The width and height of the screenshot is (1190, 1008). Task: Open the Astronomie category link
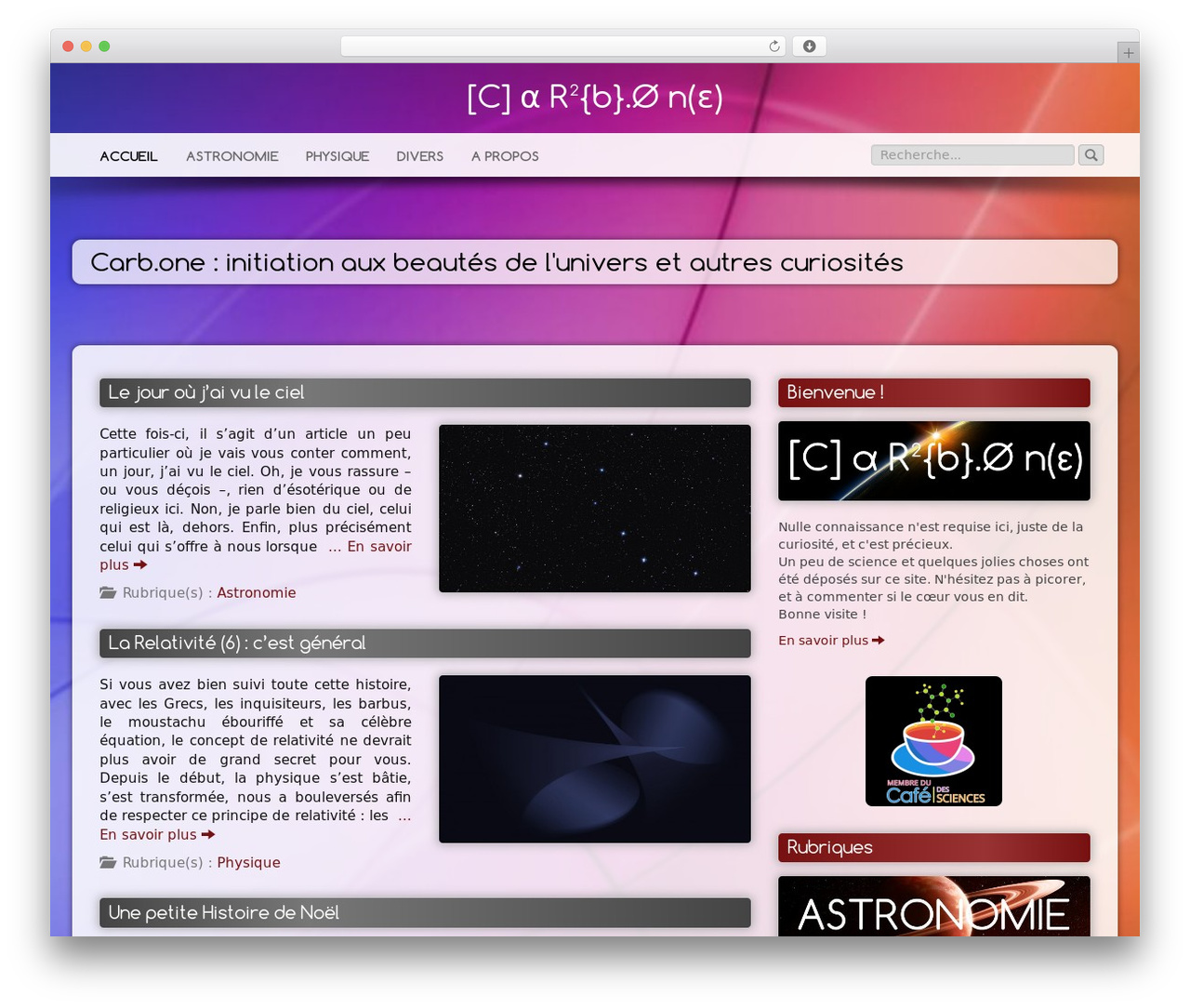257,593
